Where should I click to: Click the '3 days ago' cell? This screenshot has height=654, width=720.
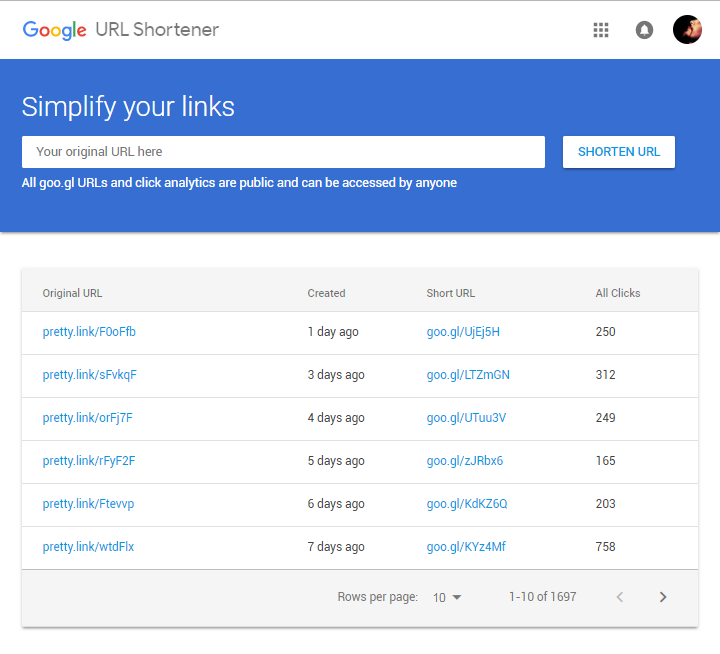click(336, 375)
